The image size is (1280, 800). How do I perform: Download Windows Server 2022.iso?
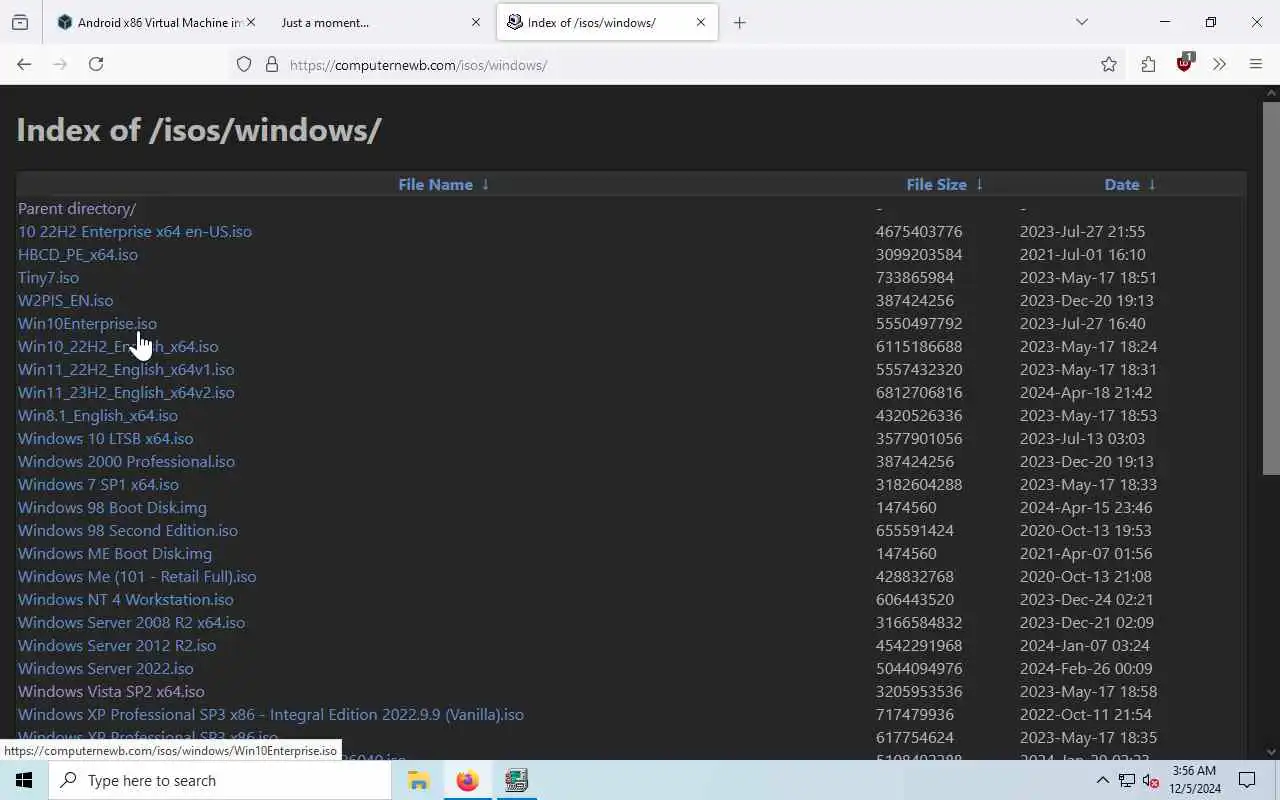[106, 668]
